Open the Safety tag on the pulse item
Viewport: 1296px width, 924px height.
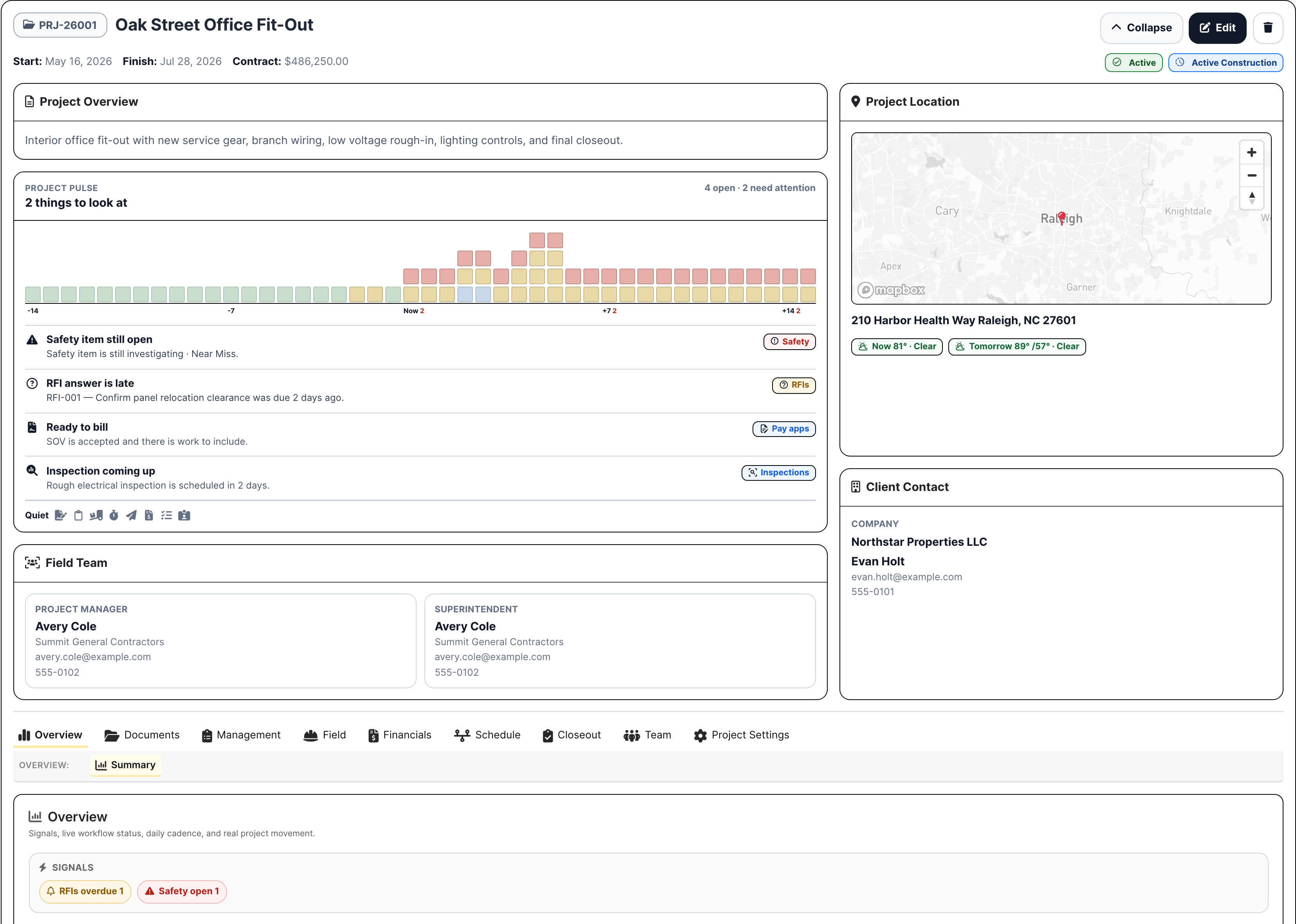[789, 341]
